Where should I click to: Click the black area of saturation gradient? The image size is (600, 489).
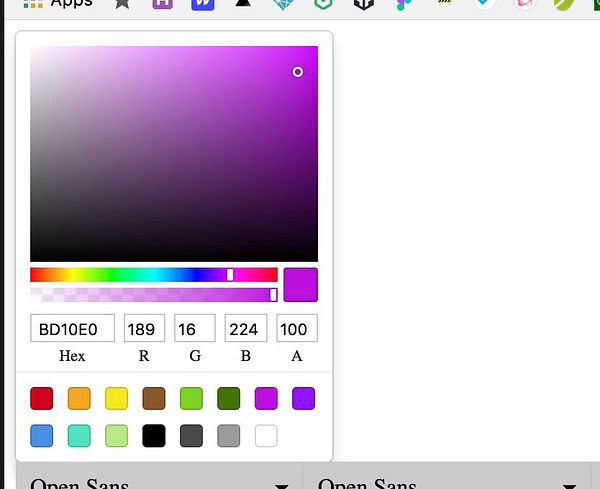174,253
